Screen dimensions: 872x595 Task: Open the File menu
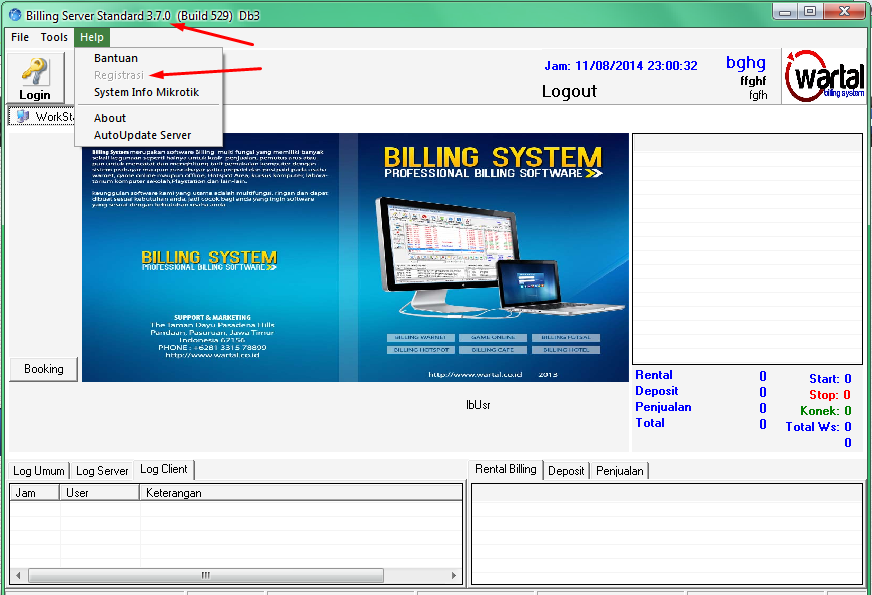20,37
